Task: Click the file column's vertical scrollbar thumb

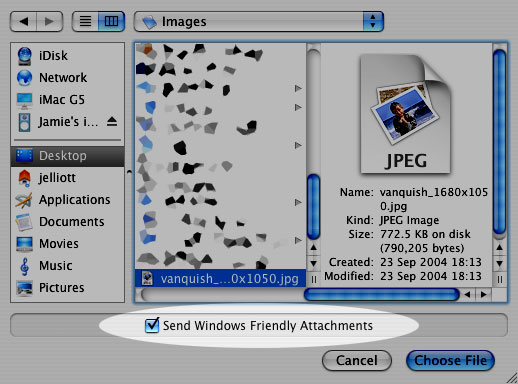Action: tap(313, 207)
